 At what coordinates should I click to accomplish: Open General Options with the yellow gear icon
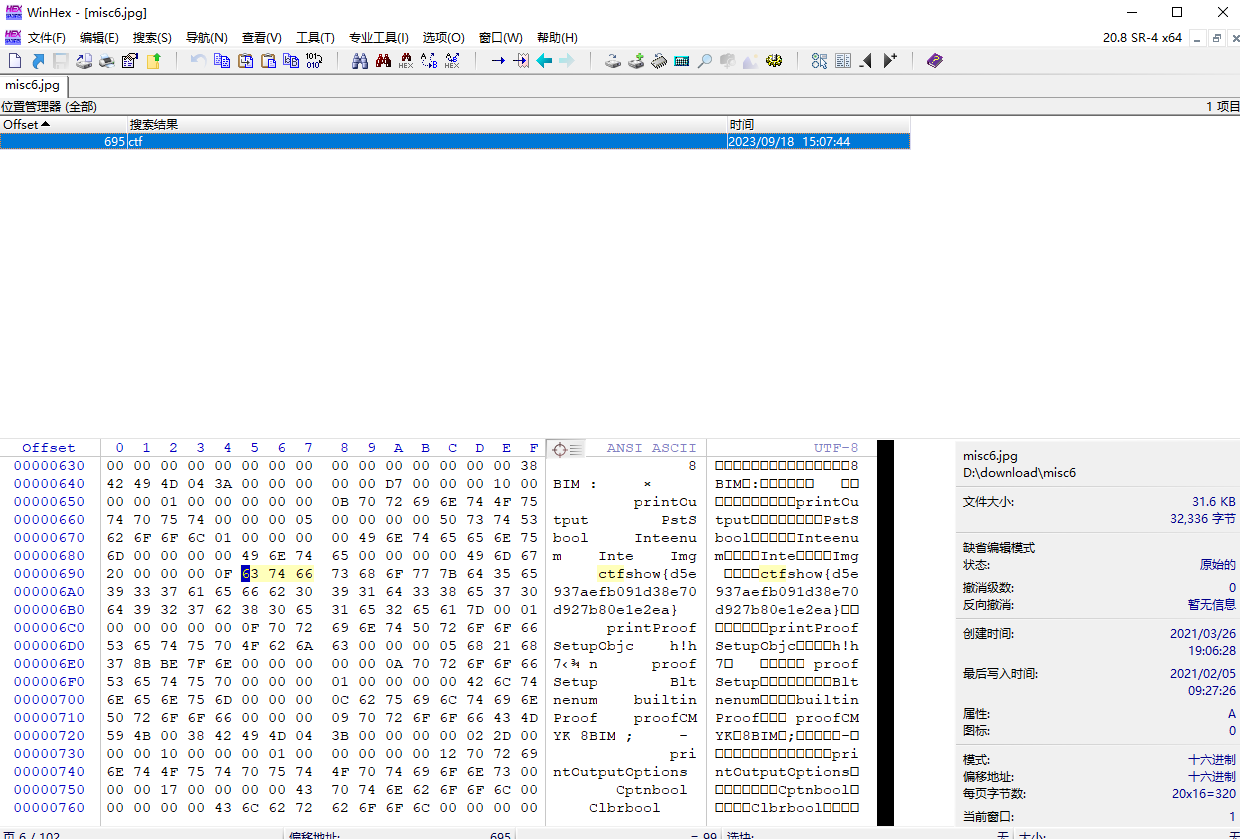click(x=774, y=61)
